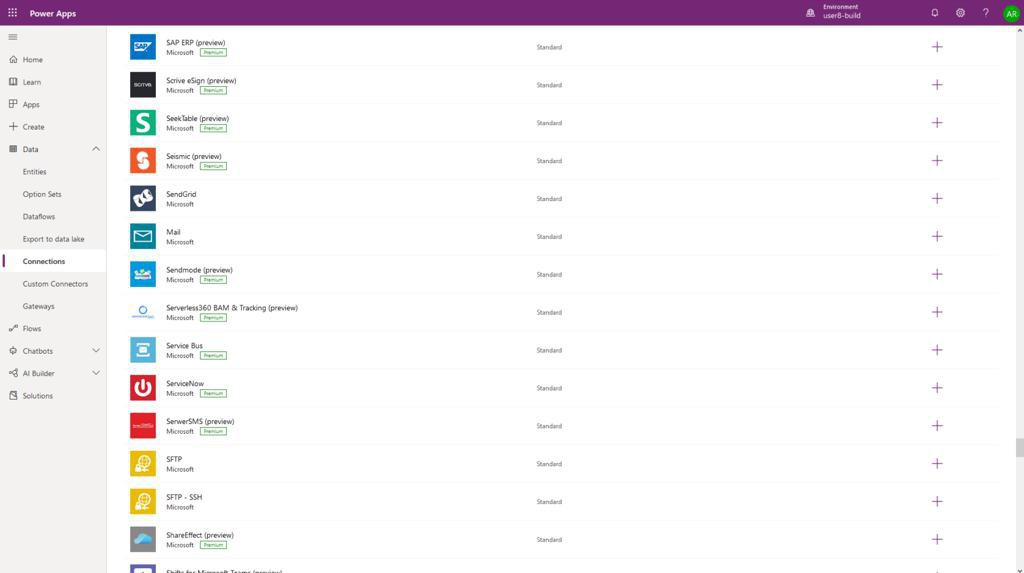Go to Home in sidebar
Image resolution: width=1024 pixels, height=573 pixels.
[x=53, y=59]
